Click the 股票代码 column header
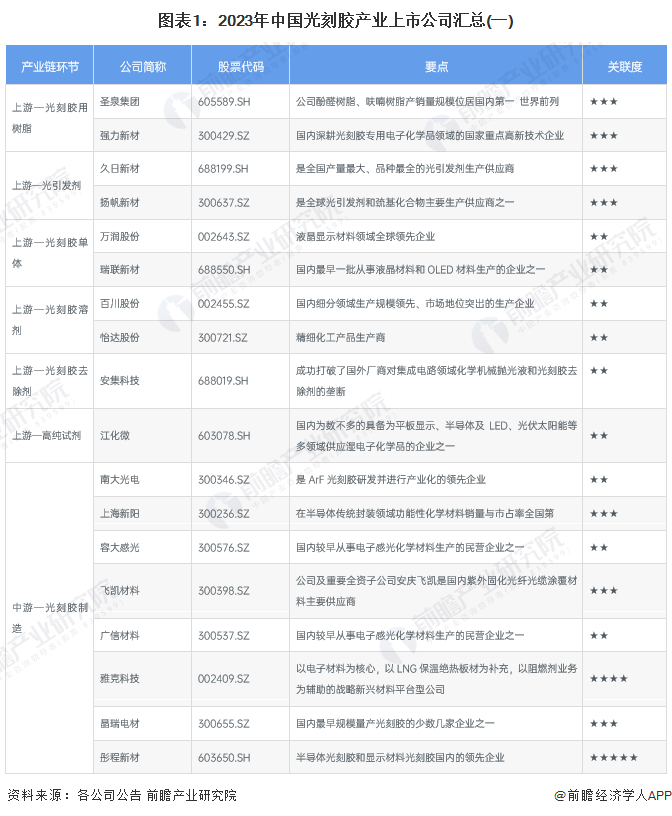This screenshot has height=816, width=672. [240, 66]
